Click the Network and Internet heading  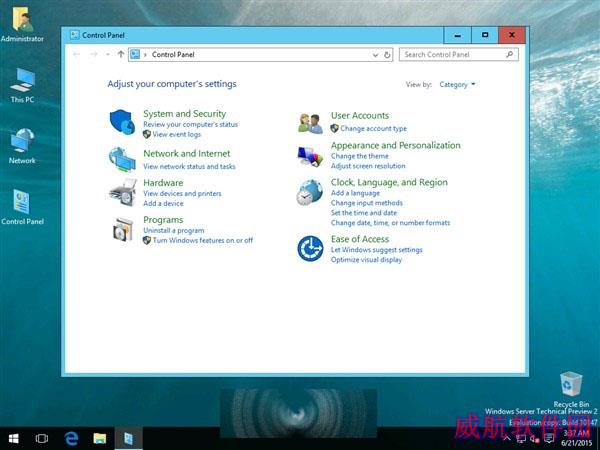coord(187,153)
